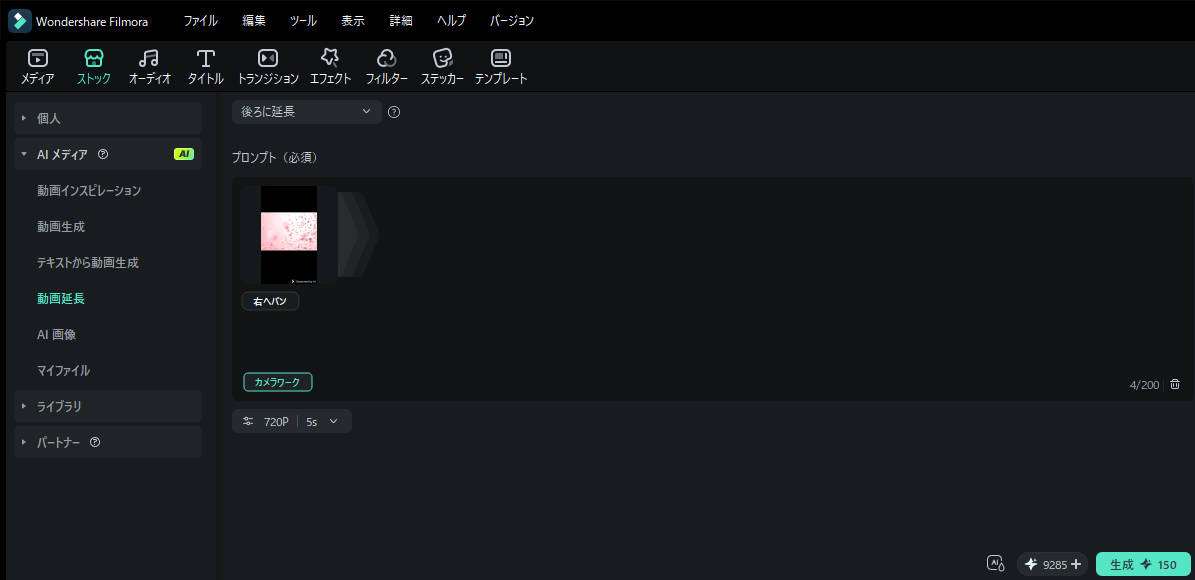Open the フィルター filters panel
This screenshot has width=1195, height=580.
[x=386, y=66]
